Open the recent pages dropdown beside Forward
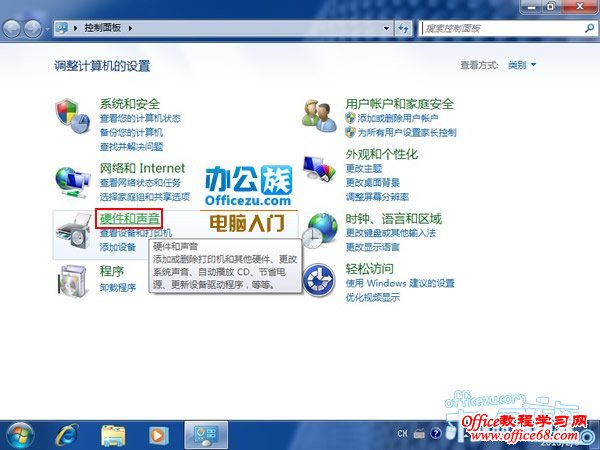600x450 pixels. coord(47,29)
